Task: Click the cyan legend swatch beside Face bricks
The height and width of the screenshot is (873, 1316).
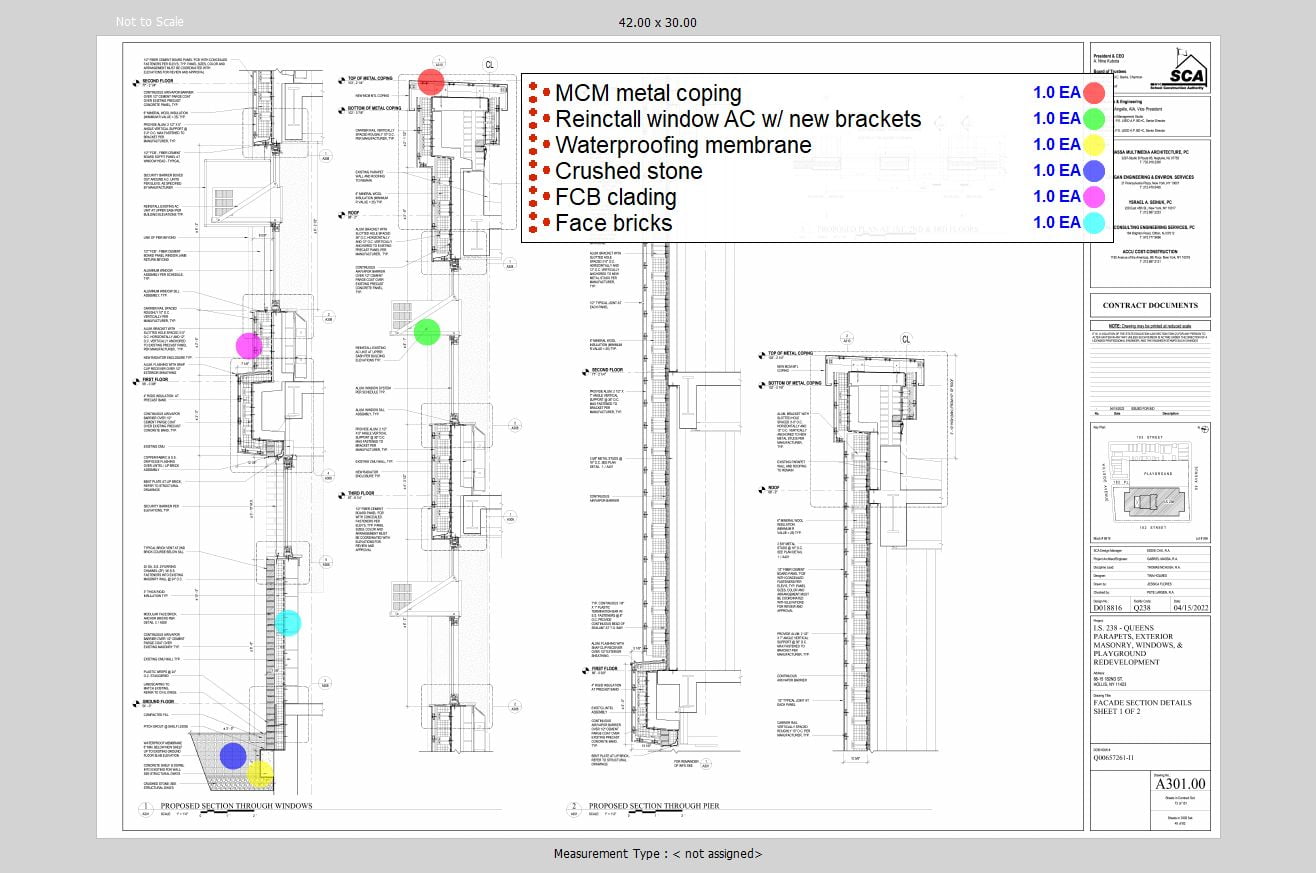Action: pos(1094,223)
